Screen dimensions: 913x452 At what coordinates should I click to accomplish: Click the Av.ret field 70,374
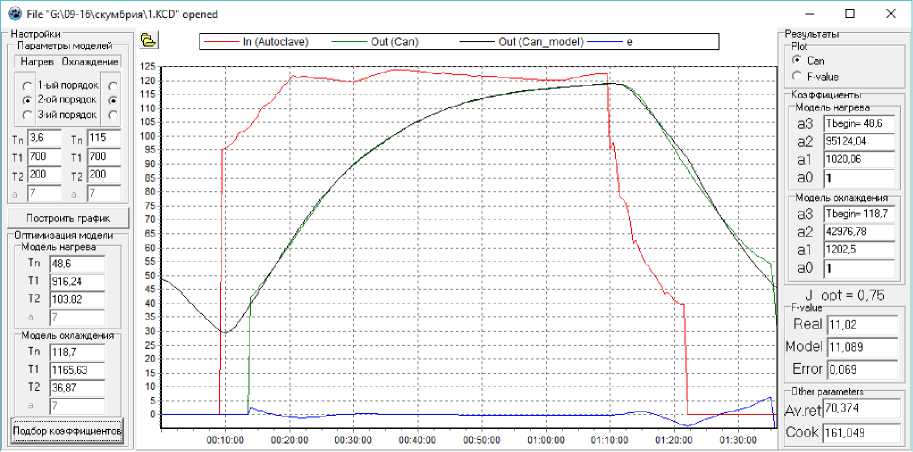click(861, 410)
